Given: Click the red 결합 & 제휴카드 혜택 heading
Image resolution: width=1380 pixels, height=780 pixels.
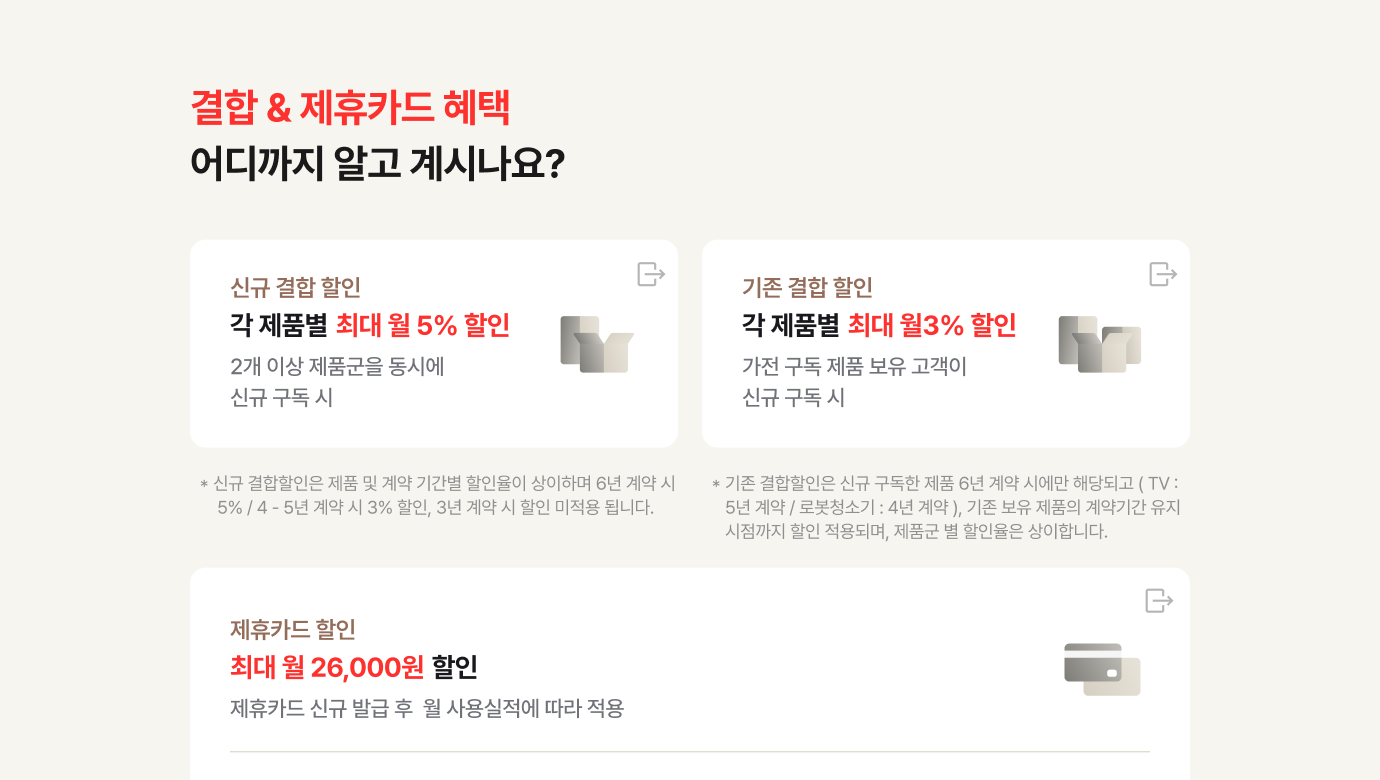Looking at the screenshot, I should [x=350, y=108].
